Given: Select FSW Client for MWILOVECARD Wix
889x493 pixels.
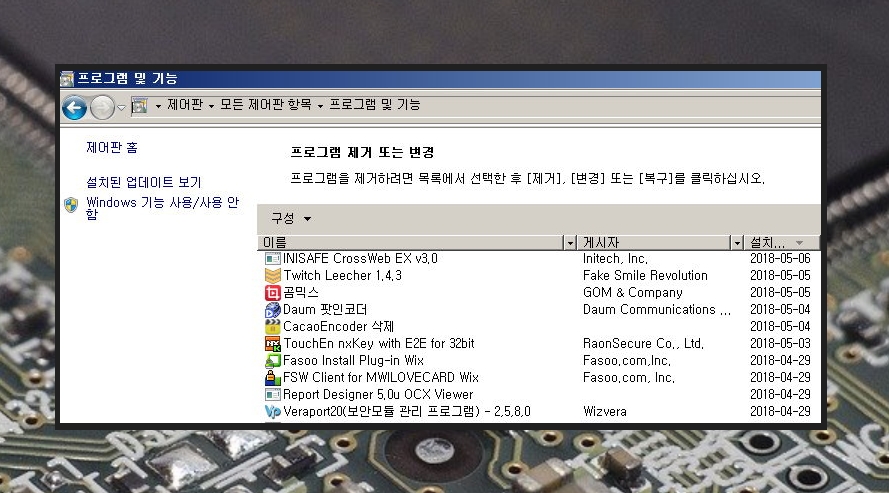Looking at the screenshot, I should [x=381, y=377].
